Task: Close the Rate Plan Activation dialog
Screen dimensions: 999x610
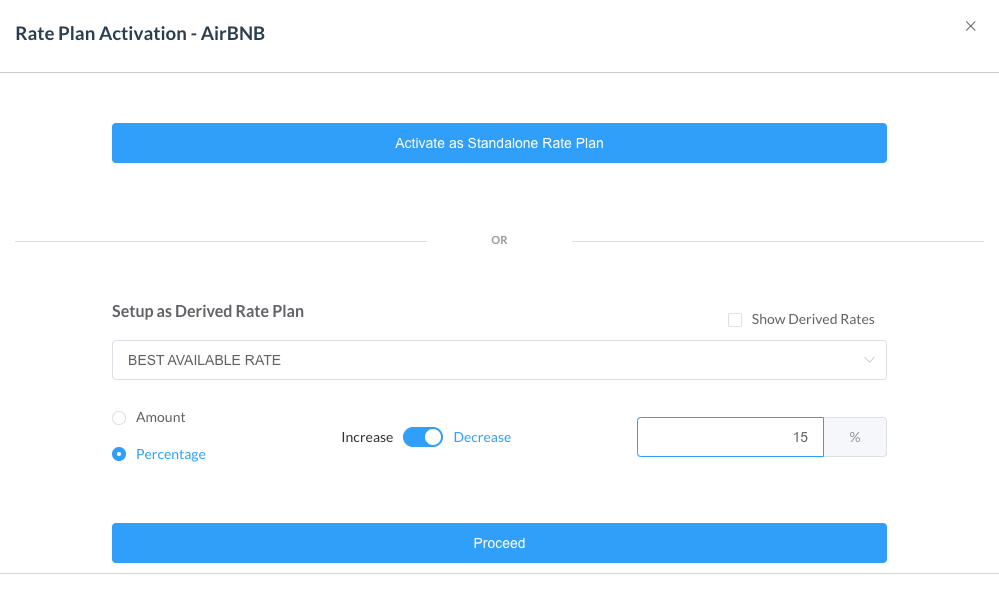Action: [x=970, y=26]
